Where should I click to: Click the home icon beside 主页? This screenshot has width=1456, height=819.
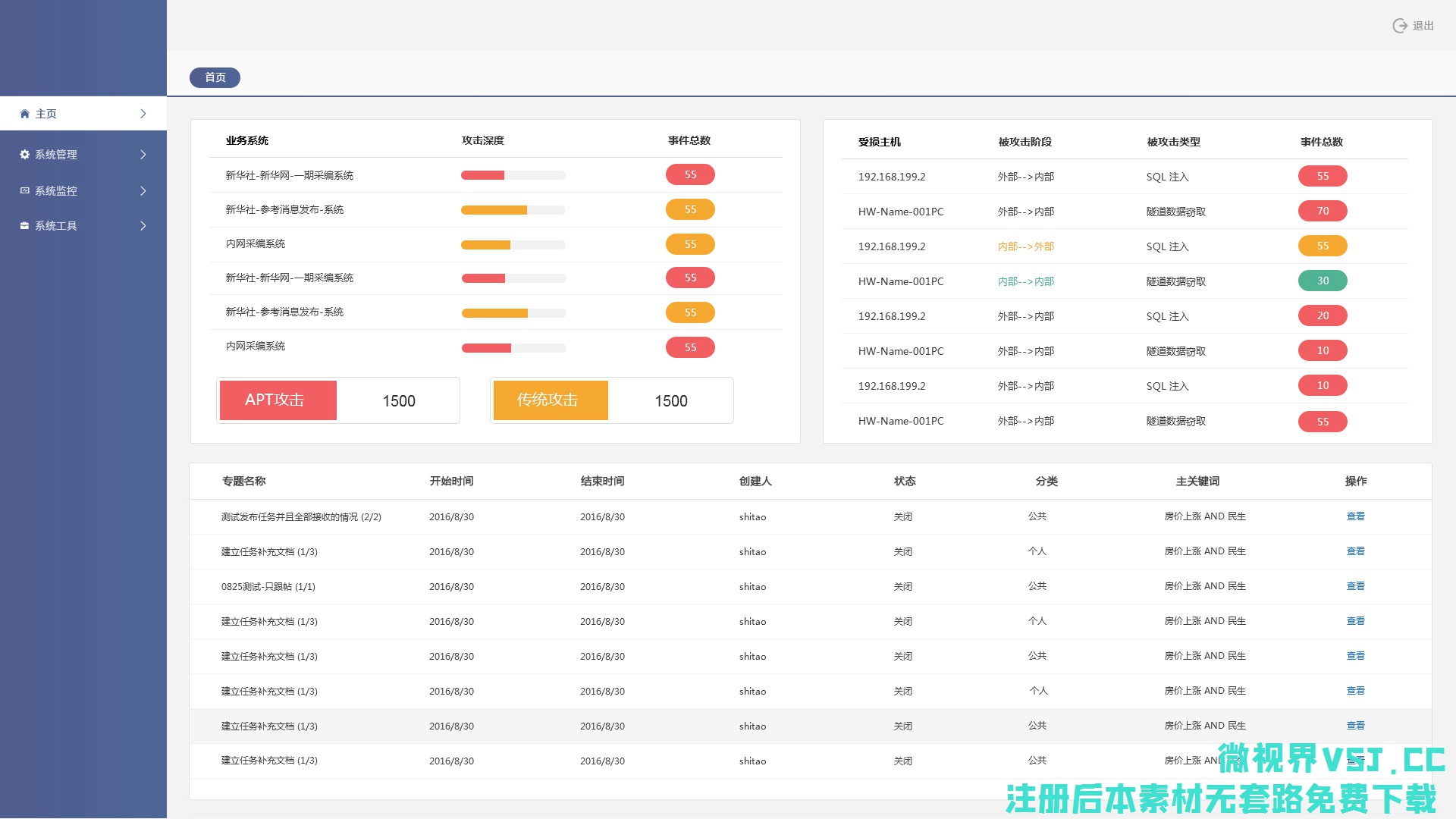[24, 114]
